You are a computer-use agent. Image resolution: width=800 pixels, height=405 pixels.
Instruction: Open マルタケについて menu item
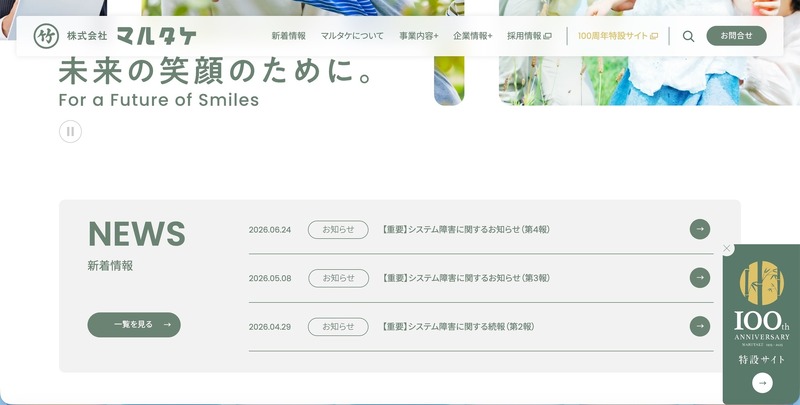(x=352, y=36)
